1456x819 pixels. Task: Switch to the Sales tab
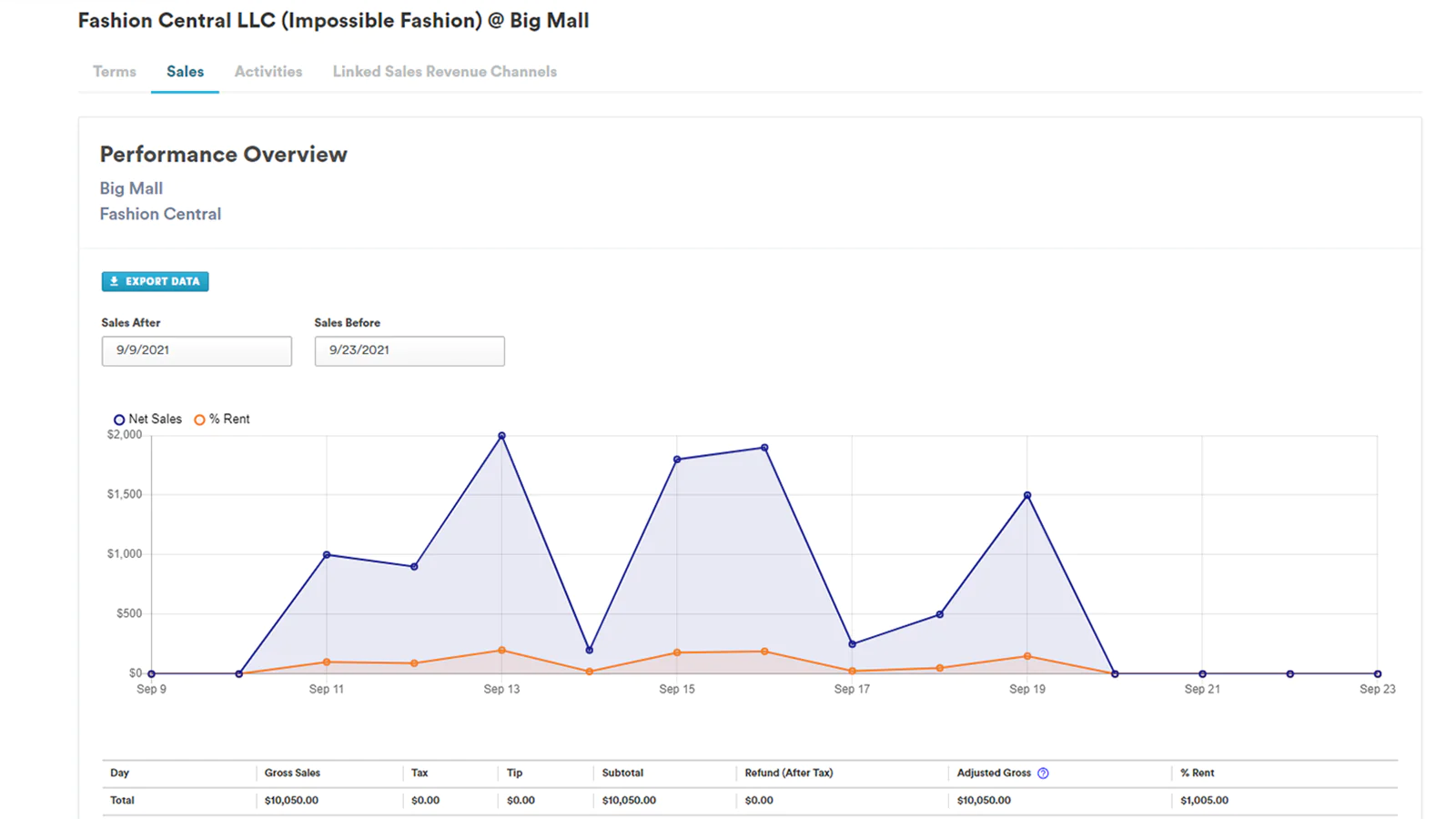tap(185, 72)
